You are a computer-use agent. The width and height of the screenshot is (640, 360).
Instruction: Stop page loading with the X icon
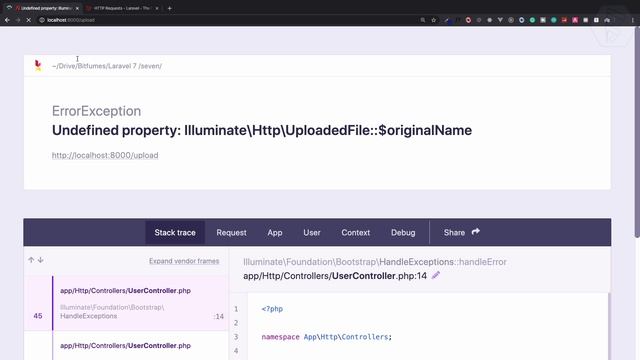click(29, 20)
